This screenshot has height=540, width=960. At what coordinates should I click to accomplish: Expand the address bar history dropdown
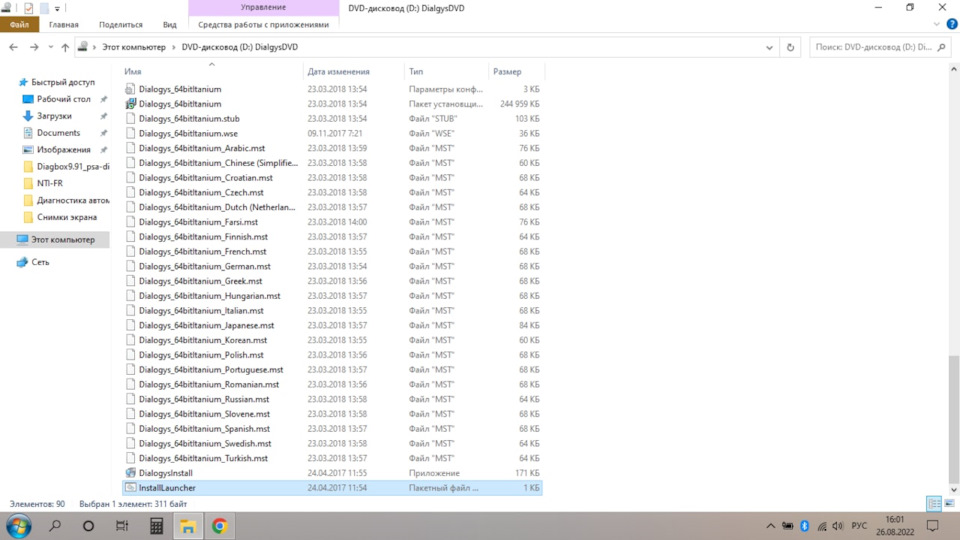769,47
